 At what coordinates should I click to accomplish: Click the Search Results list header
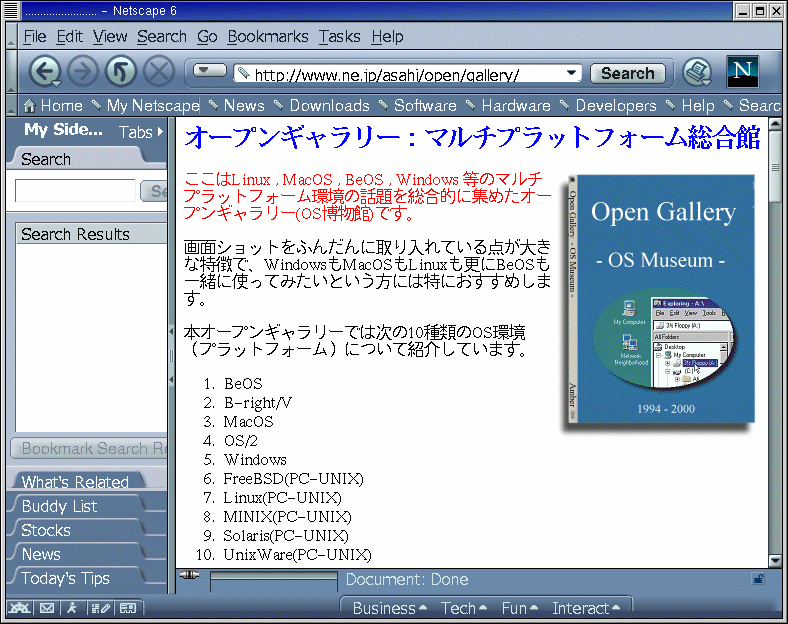click(x=91, y=234)
